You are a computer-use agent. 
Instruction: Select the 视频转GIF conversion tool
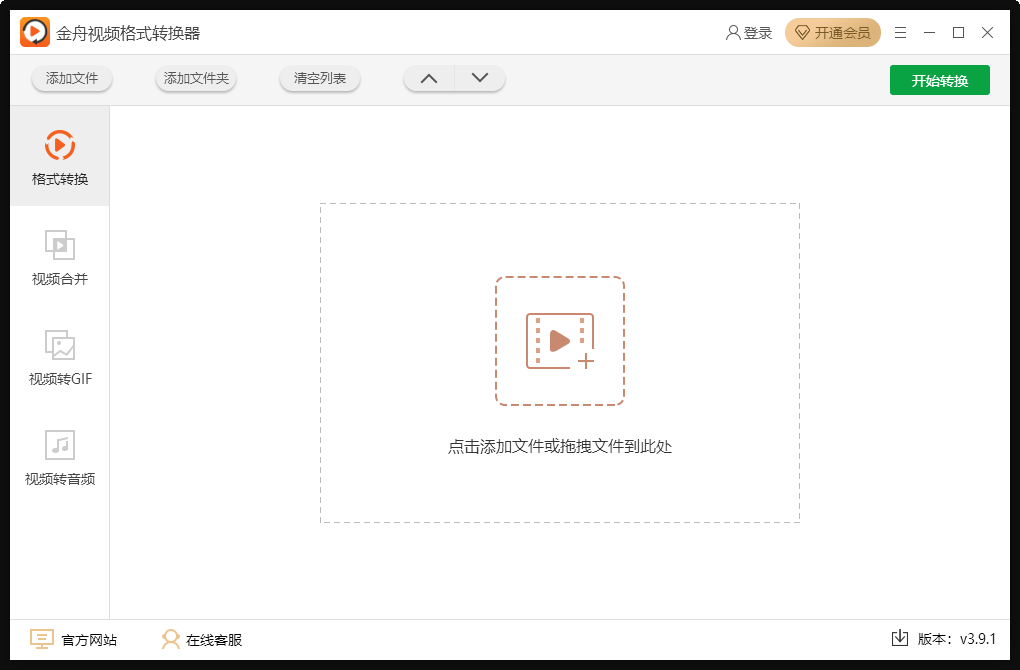click(61, 358)
